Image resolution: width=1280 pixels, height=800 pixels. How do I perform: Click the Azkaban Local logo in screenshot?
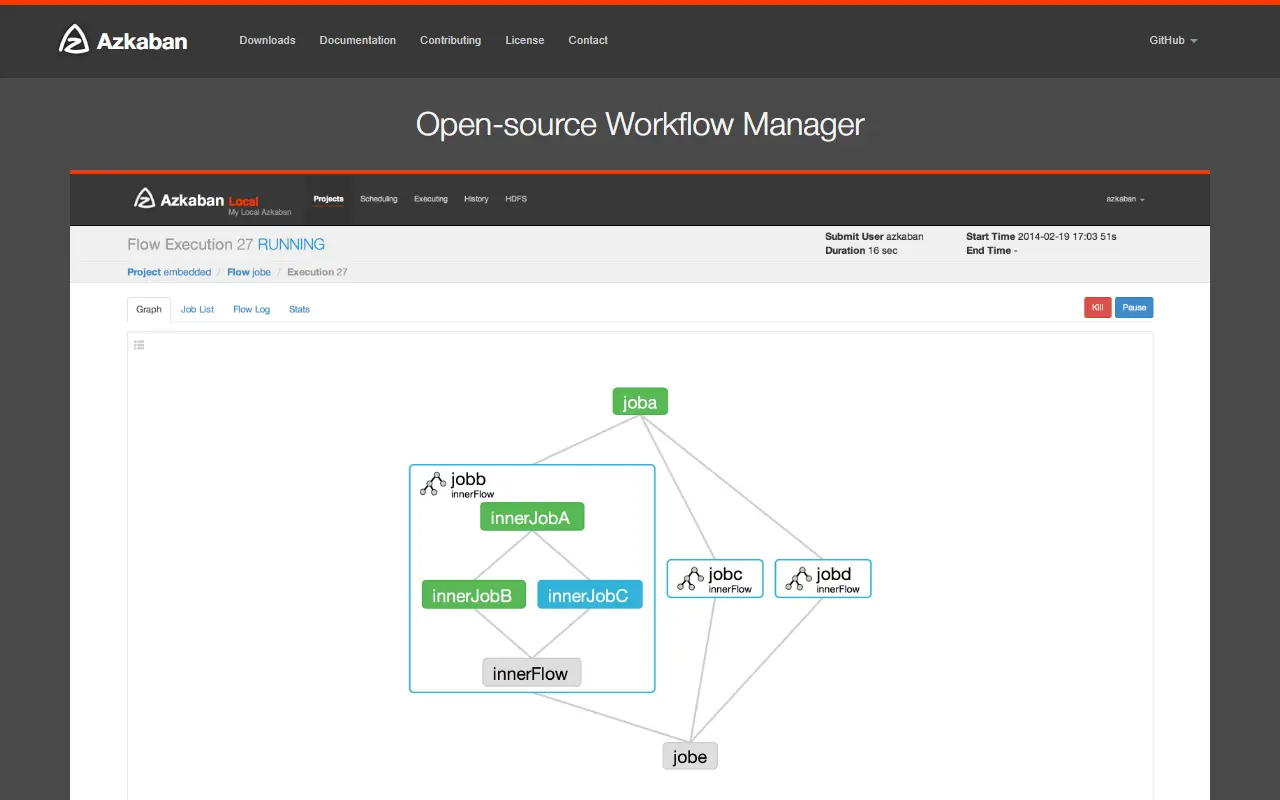point(213,200)
